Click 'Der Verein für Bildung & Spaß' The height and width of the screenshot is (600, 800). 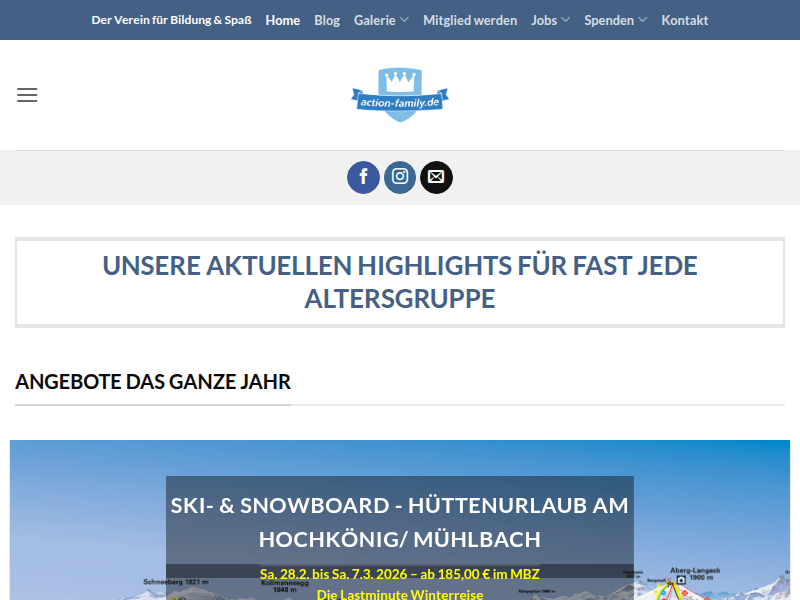pyautogui.click(x=170, y=19)
